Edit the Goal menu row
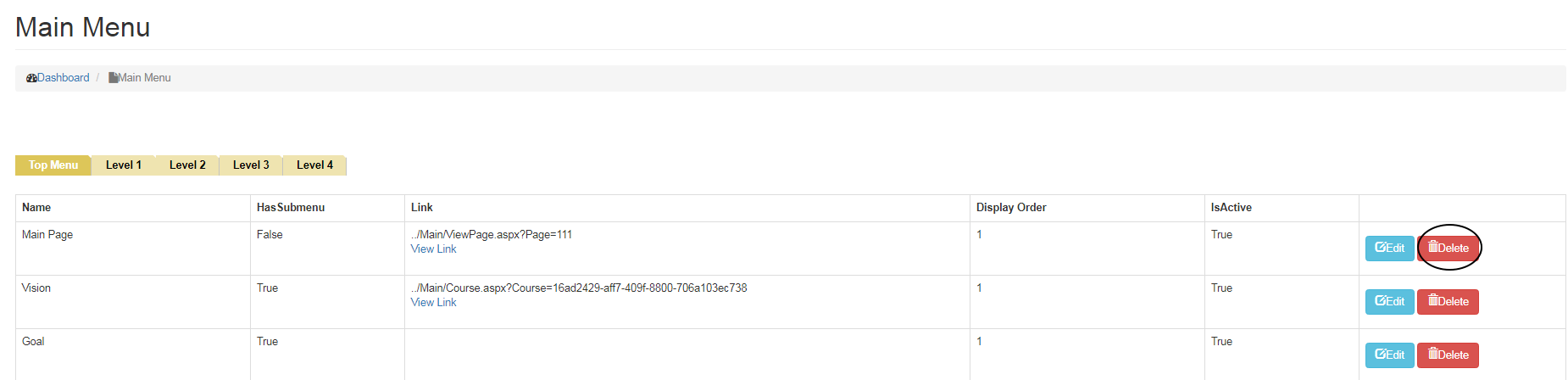The width and height of the screenshot is (1568, 380). tap(1389, 355)
